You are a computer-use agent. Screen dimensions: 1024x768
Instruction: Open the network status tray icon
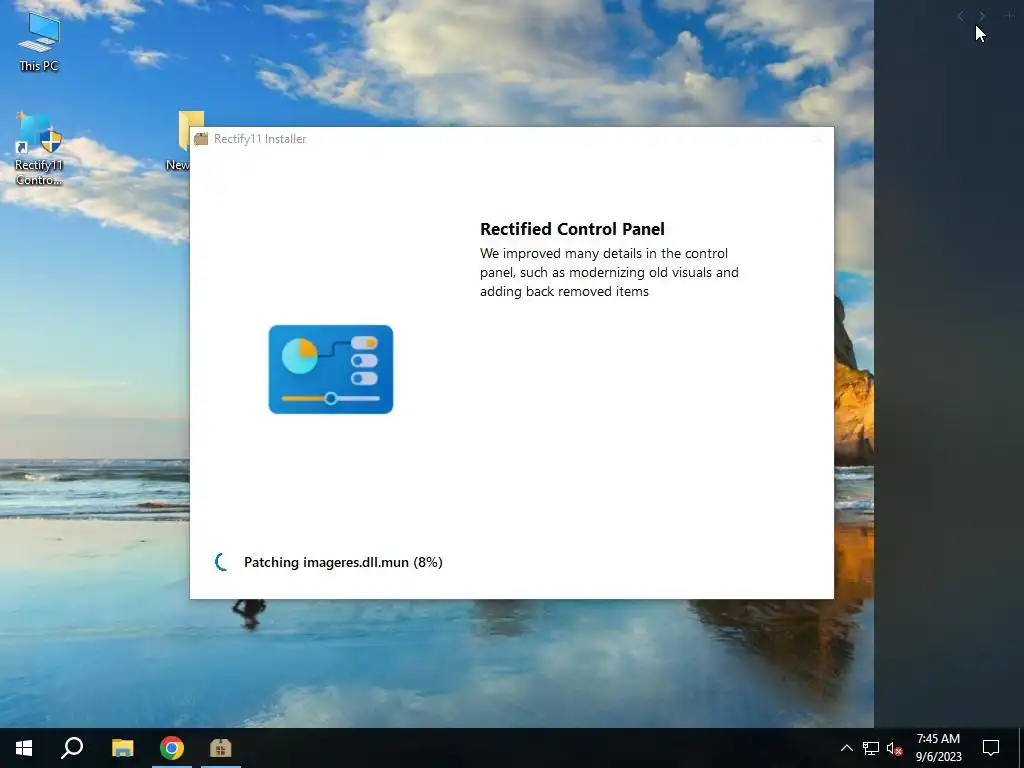click(871, 748)
